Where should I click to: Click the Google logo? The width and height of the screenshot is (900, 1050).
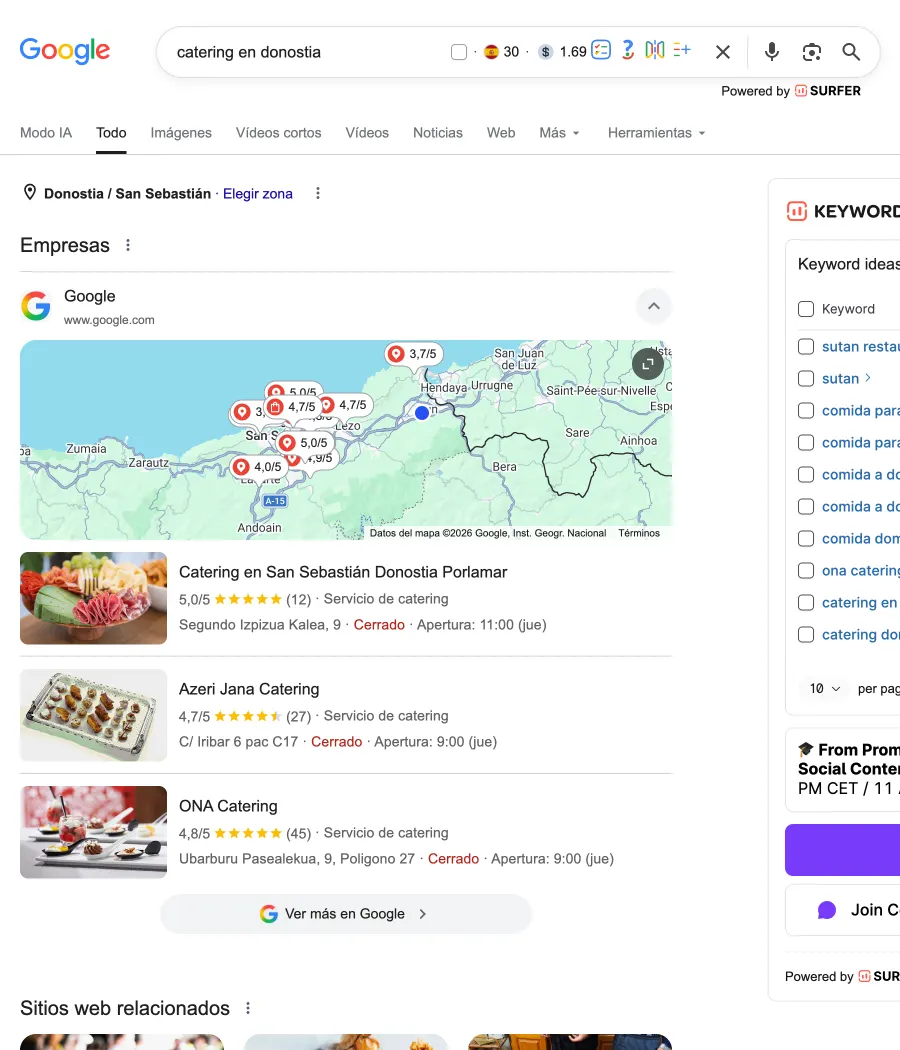(64, 51)
